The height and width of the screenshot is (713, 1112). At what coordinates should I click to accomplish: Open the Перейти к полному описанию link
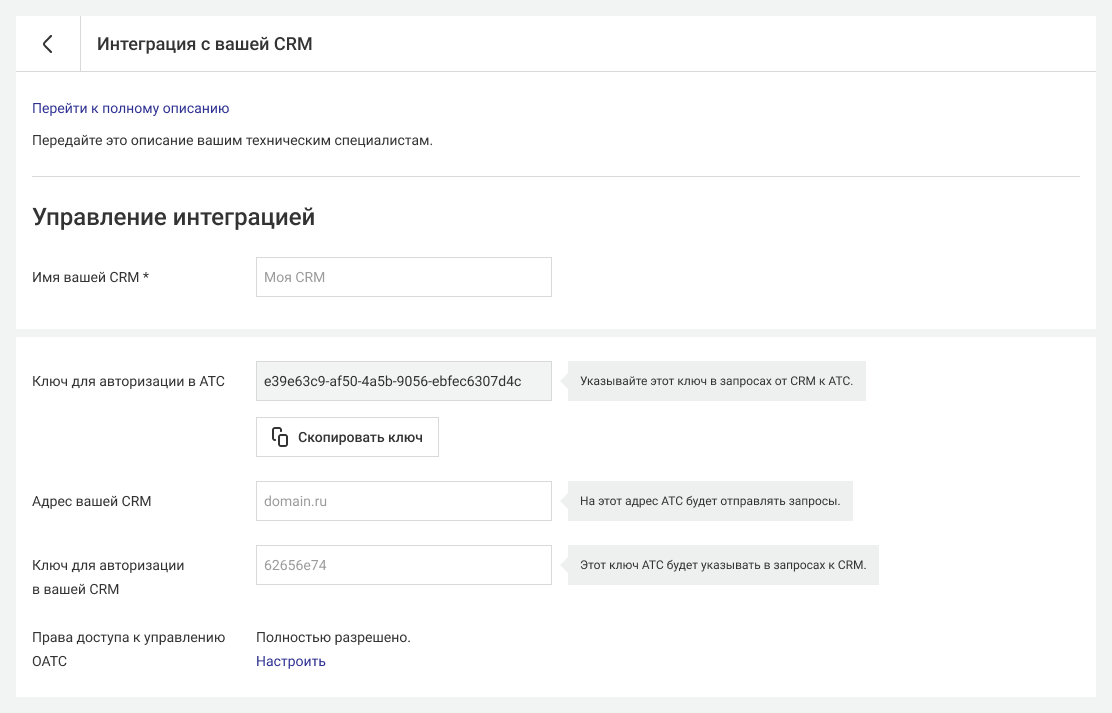(131, 108)
